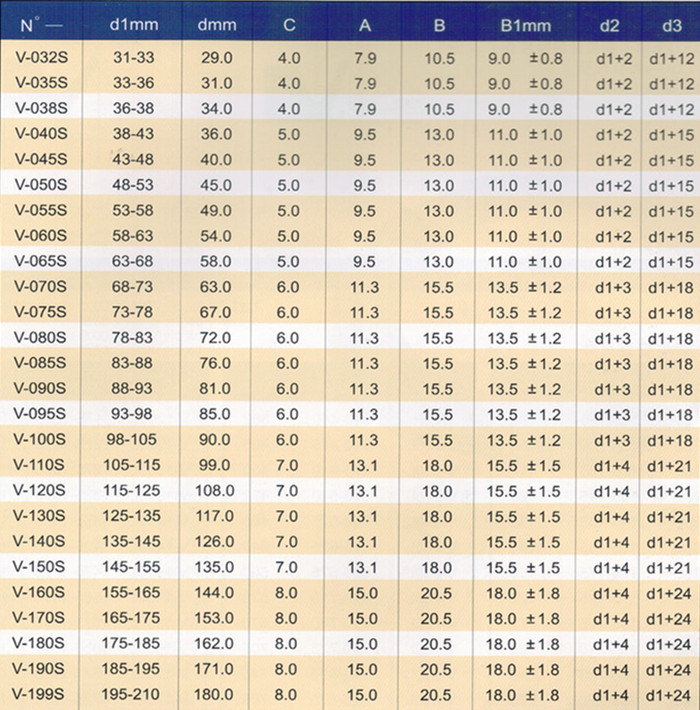This screenshot has width=700, height=710.
Task: Select the 195-210 d1mm range cell
Action: tap(131, 694)
